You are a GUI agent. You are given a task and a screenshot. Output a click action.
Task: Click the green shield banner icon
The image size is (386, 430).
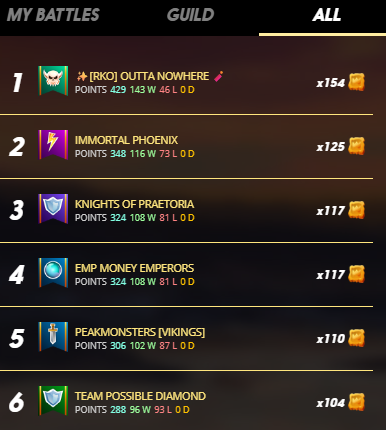(53, 400)
